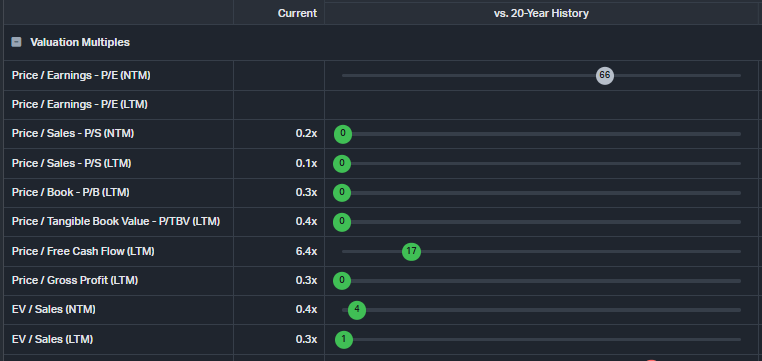Select Price / Book - P/B (LTM) label
The height and width of the screenshot is (361, 762).
70,192
